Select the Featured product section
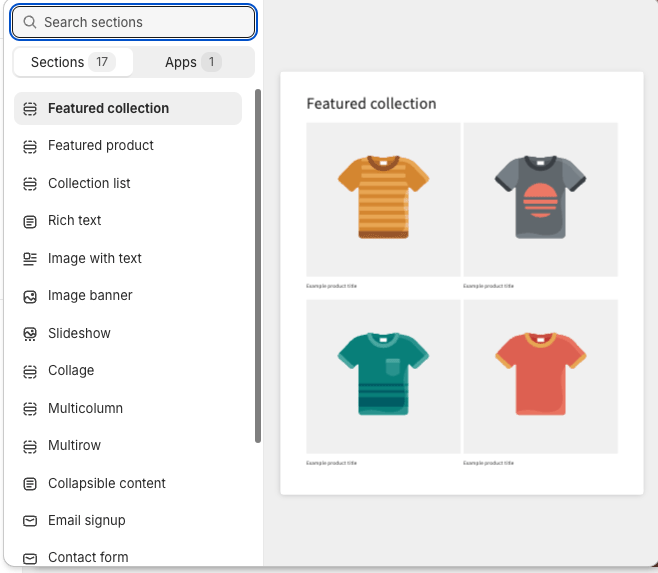This screenshot has height=573, width=658. (x=128, y=146)
